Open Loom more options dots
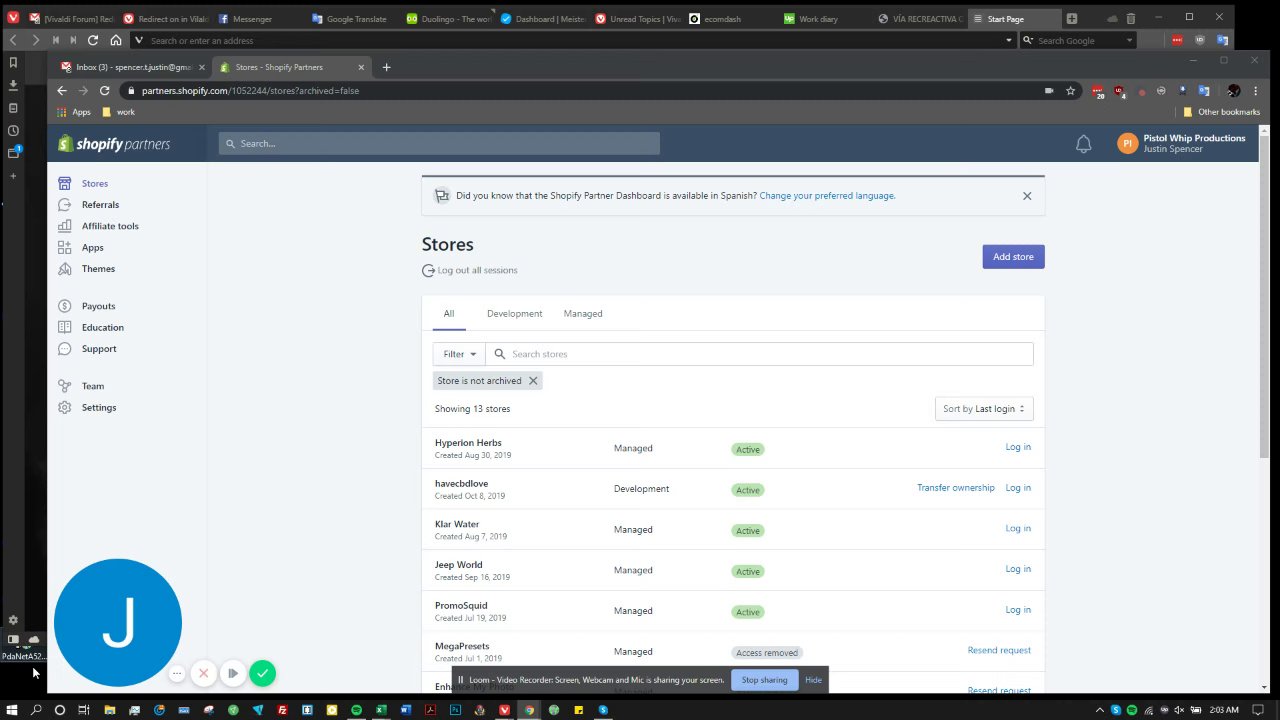The image size is (1280, 720). point(177,674)
